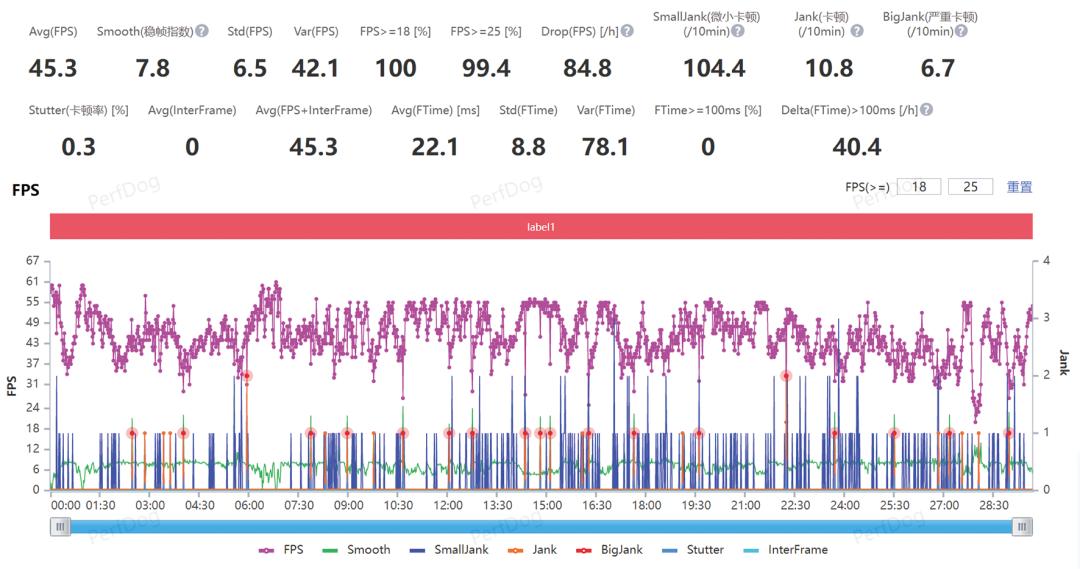Select the red label1 bar
Image resolution: width=1080 pixels, height=569 pixels.
pos(541,227)
